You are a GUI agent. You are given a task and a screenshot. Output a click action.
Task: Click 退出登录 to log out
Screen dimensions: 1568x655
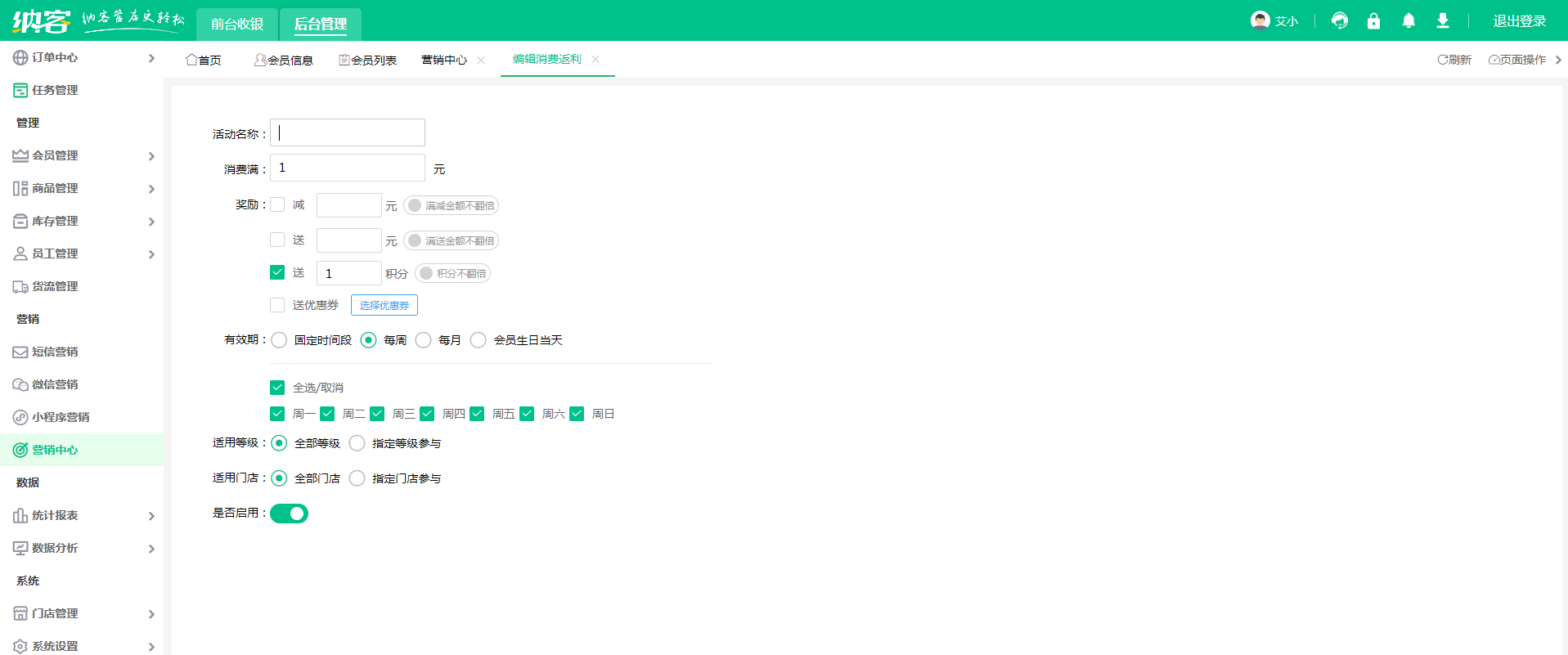(x=1519, y=21)
